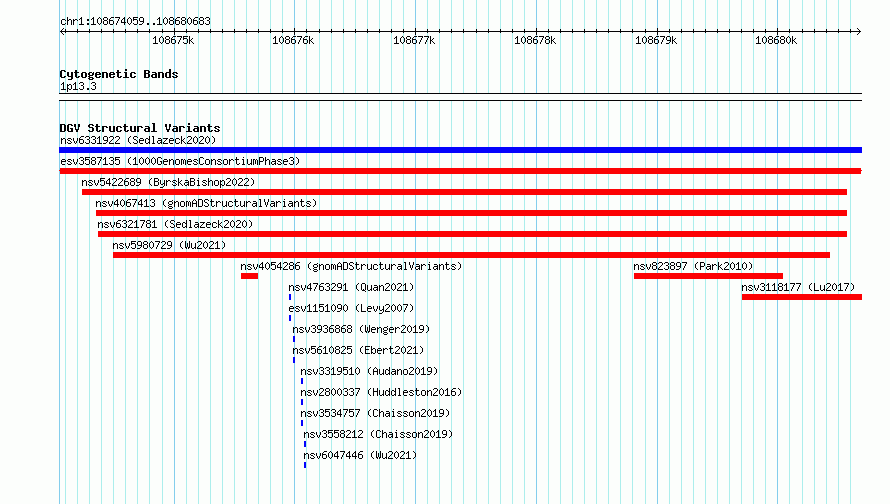
Task: Open nsv6047446 (Wu2021) label
Action: [x=360, y=455]
